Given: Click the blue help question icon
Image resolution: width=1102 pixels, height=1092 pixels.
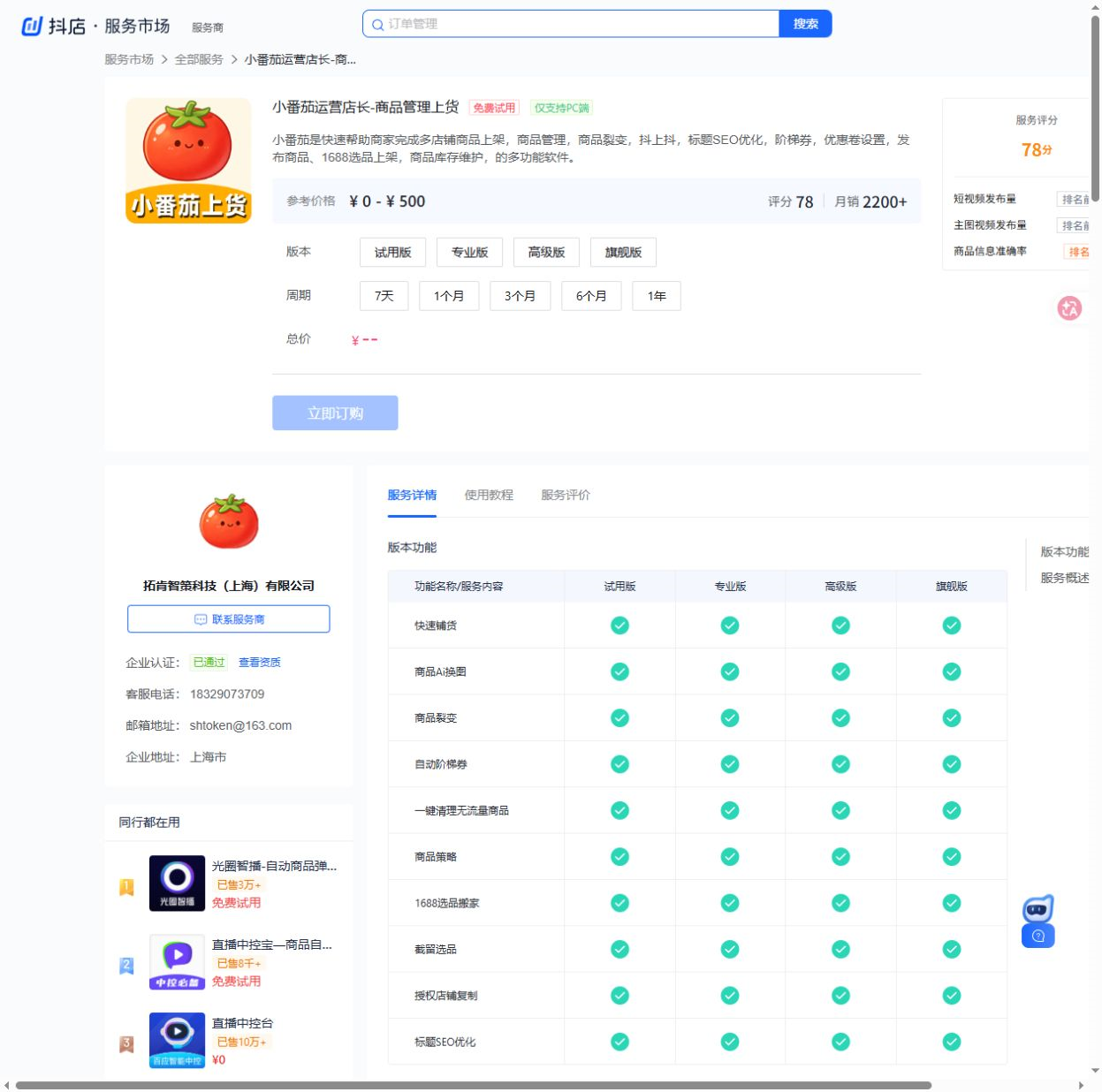Looking at the screenshot, I should pyautogui.click(x=1038, y=936).
